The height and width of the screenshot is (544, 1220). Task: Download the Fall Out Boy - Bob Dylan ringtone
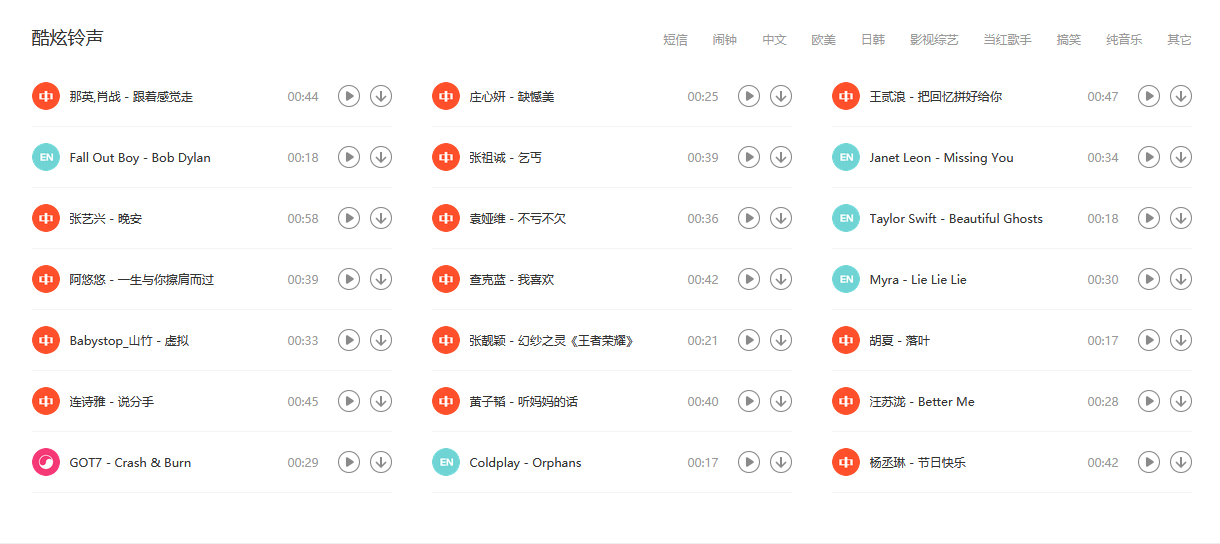(380, 157)
